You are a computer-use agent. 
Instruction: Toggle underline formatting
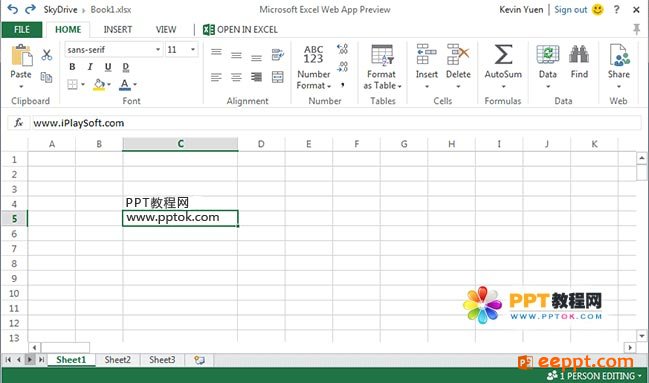[108, 67]
